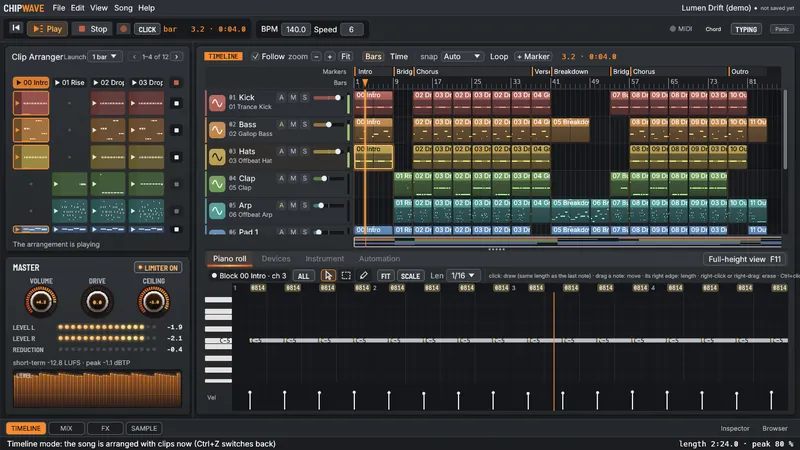
Task: Select the pointer tool in piano roll
Action: (x=328, y=276)
